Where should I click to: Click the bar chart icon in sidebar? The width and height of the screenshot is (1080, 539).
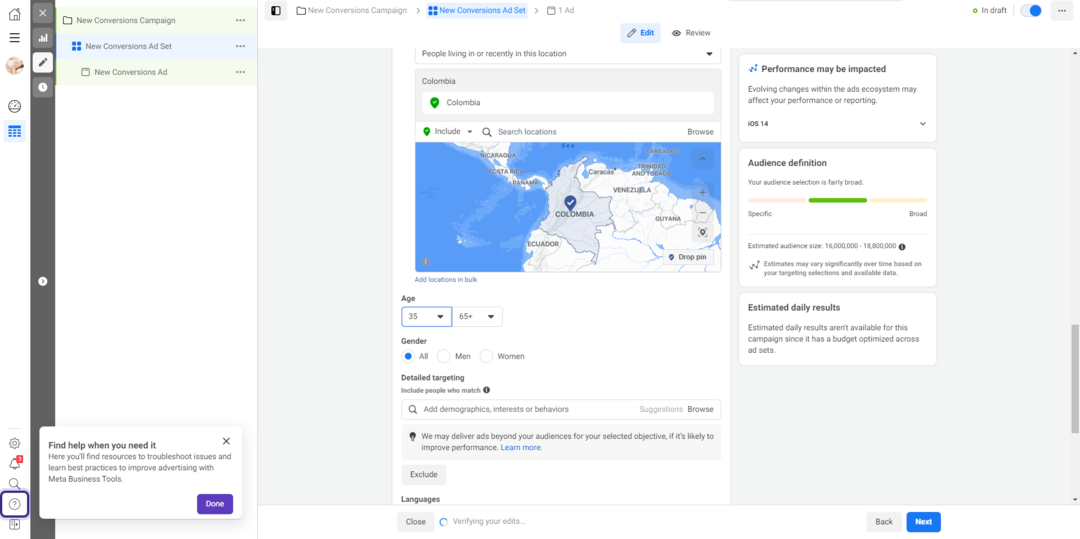pos(42,38)
